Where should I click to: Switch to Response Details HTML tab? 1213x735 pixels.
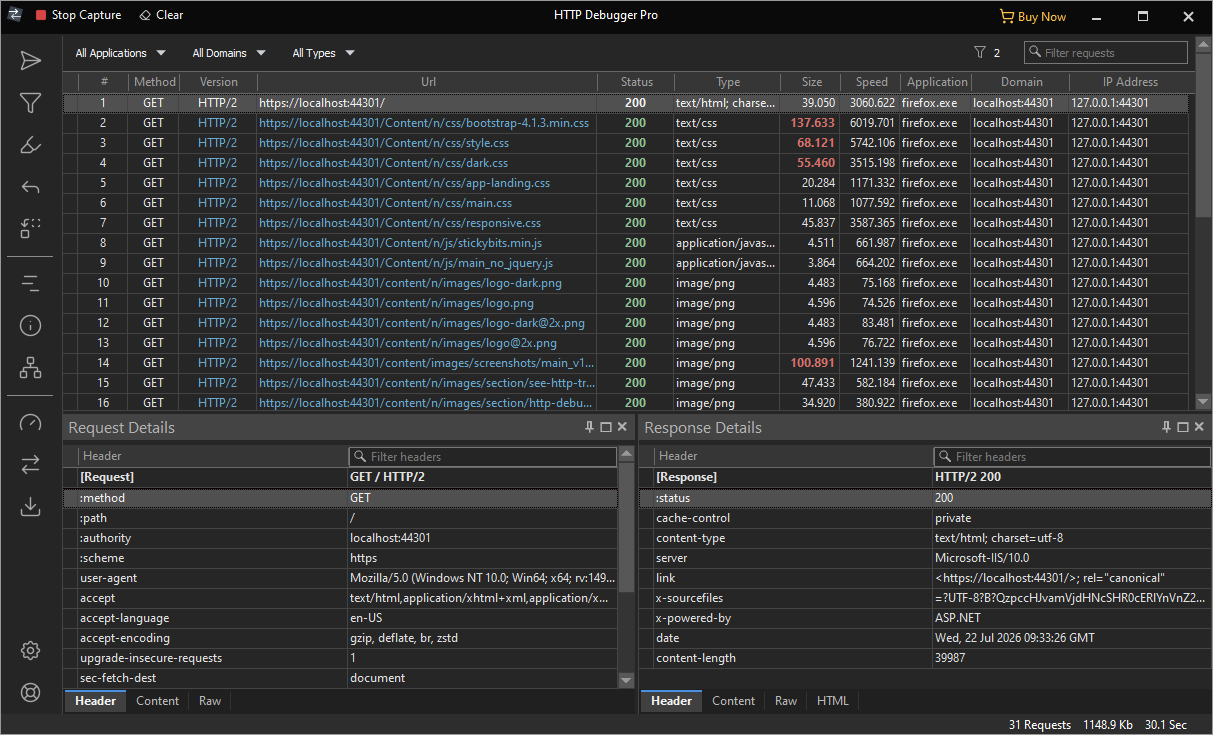click(x=833, y=701)
